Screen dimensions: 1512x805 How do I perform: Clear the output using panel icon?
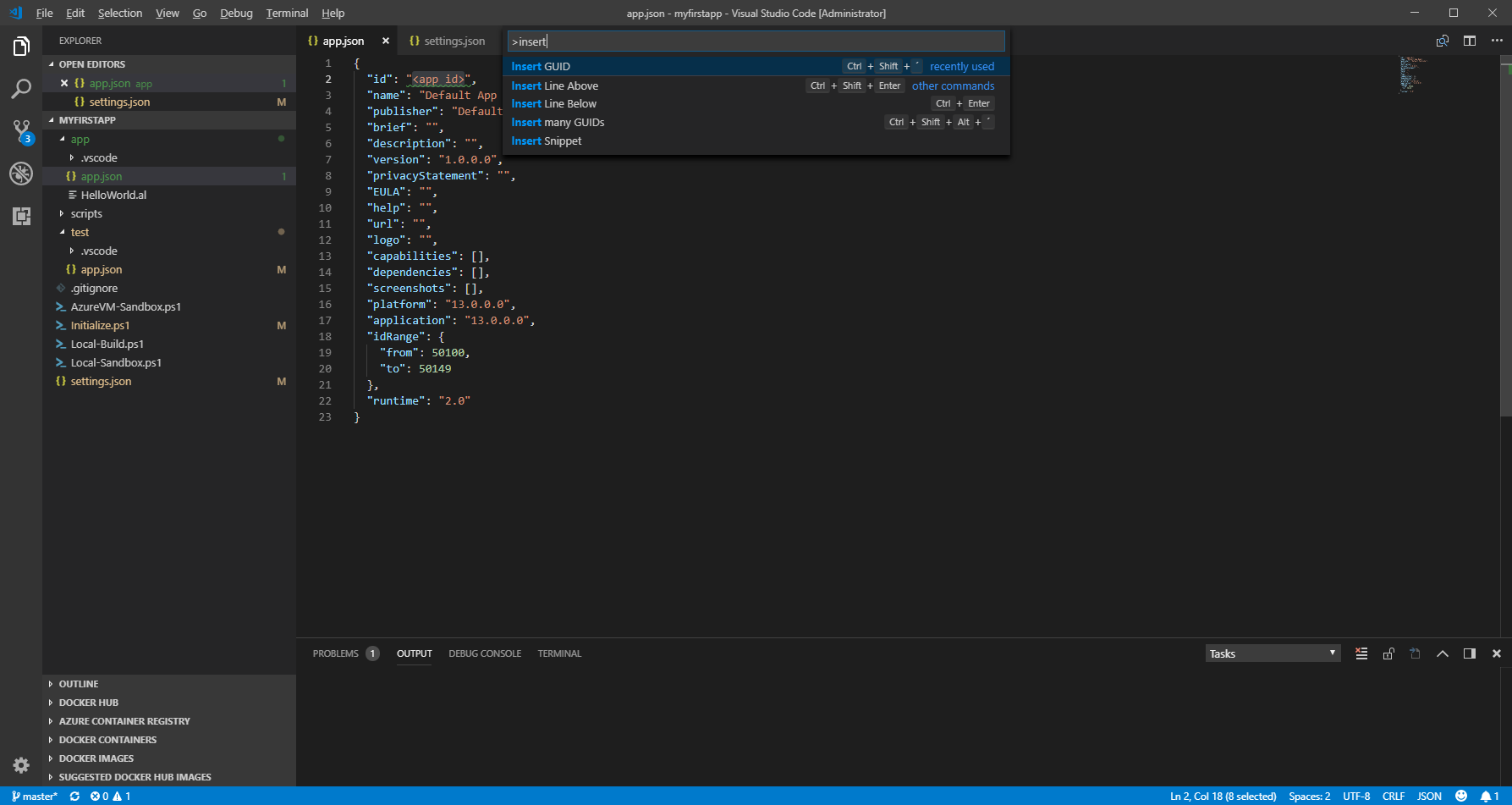[x=1361, y=653]
